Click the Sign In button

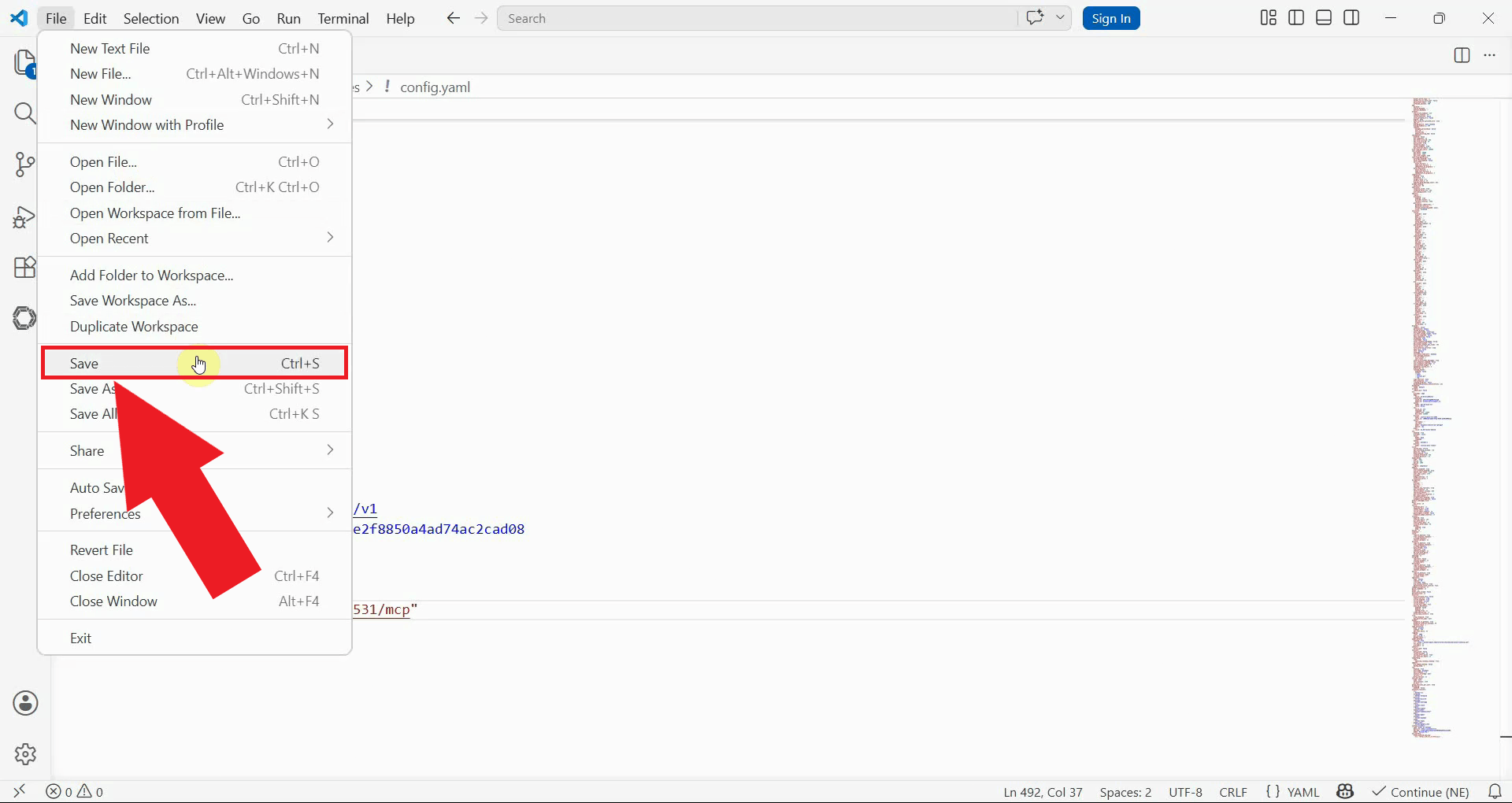point(1111,18)
